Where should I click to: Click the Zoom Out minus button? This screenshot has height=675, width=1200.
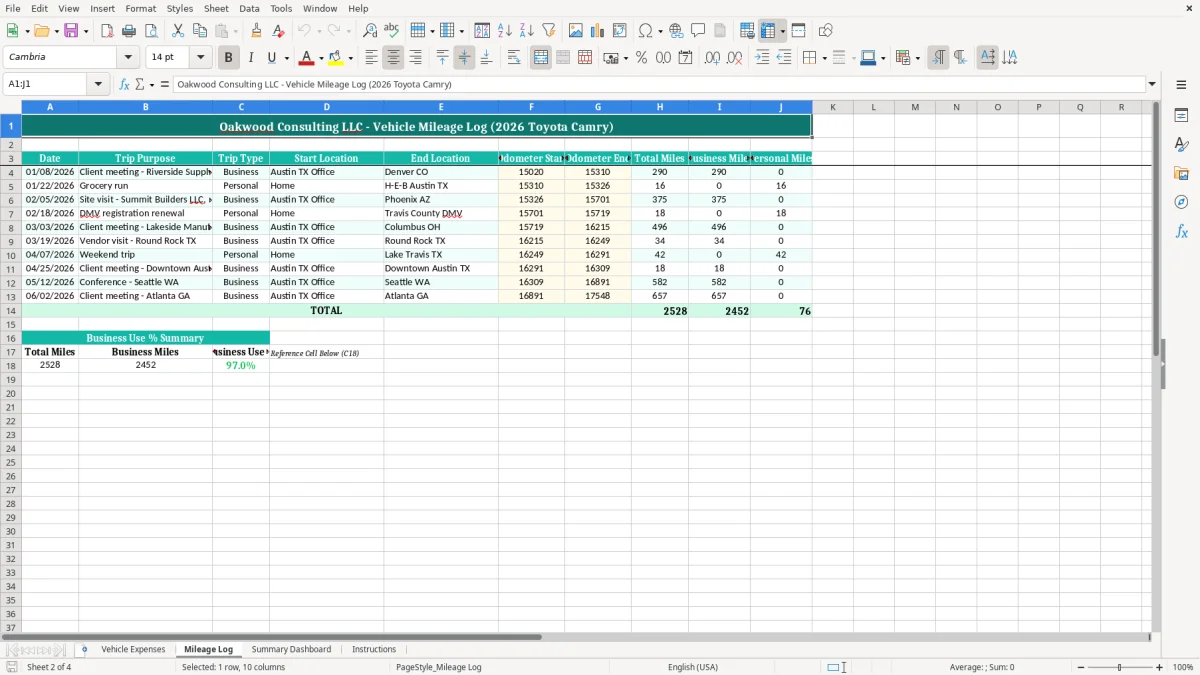click(1081, 667)
